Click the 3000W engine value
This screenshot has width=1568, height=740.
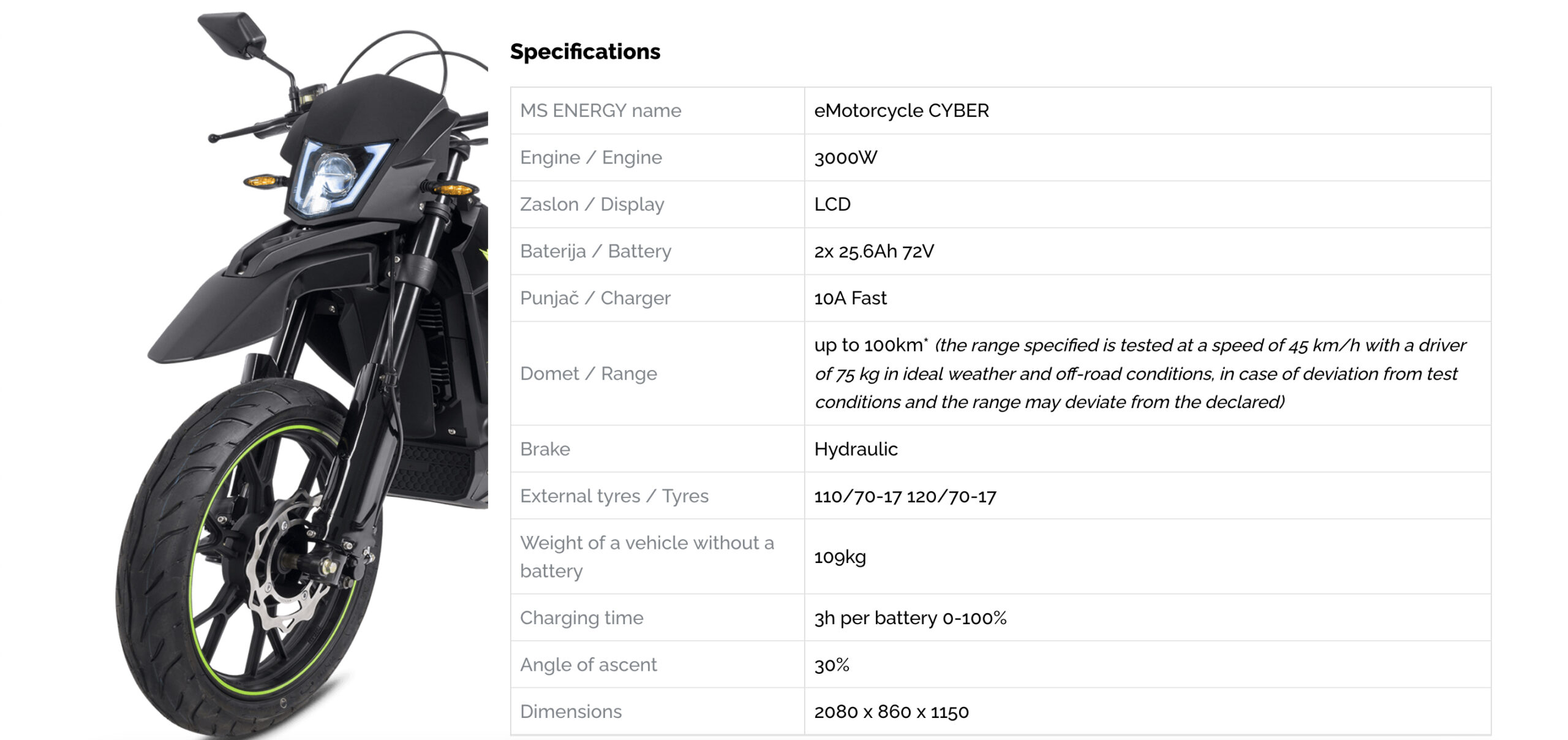point(845,158)
